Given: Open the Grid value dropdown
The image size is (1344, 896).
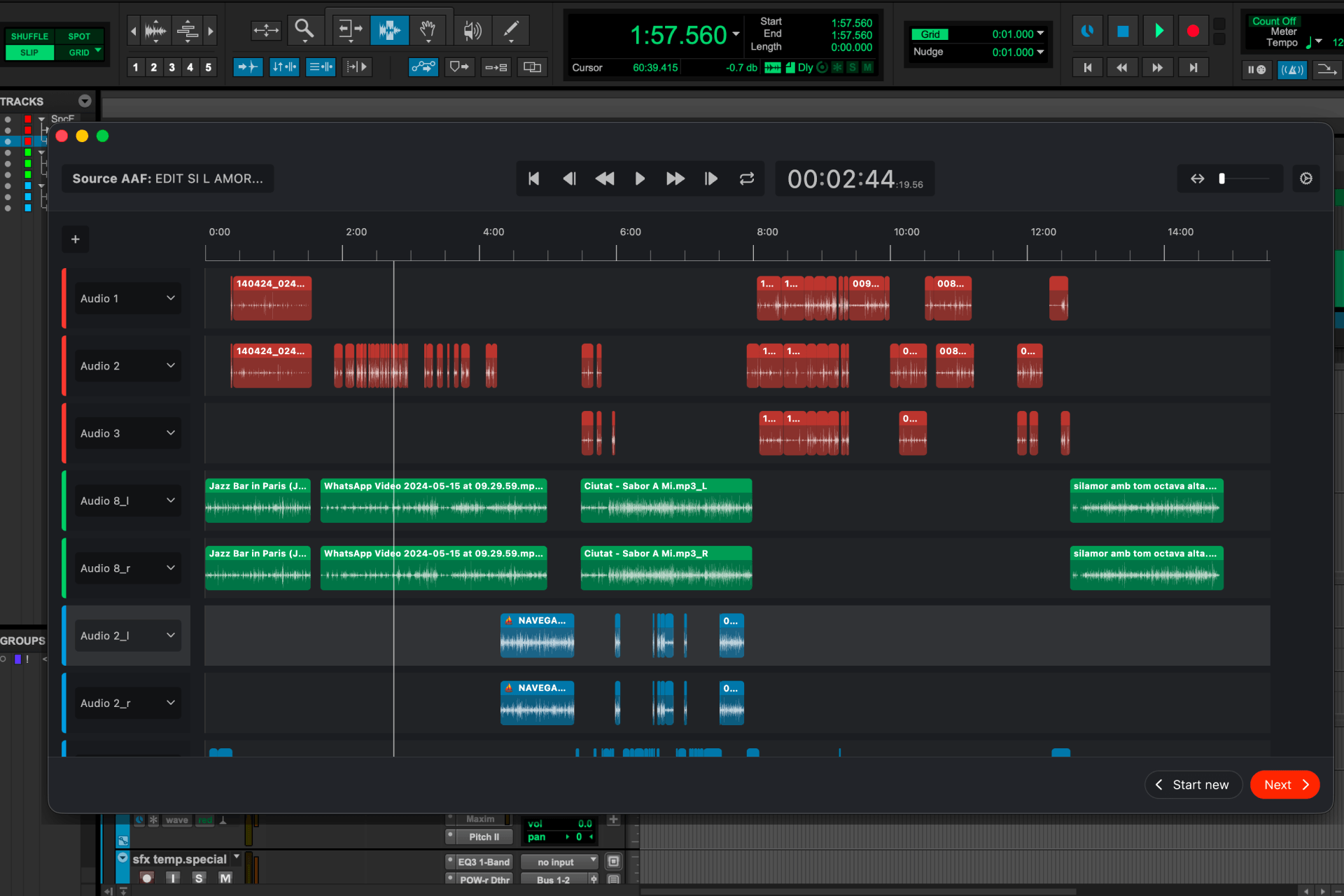Looking at the screenshot, I should [x=1041, y=33].
